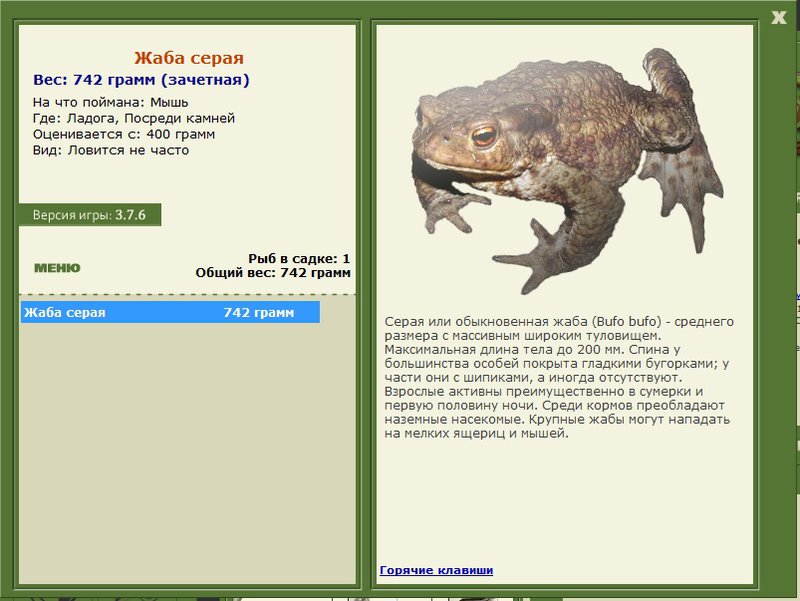800x601 pixels.
Task: Click the Рыб в садке: 1 text
Action: [299, 258]
